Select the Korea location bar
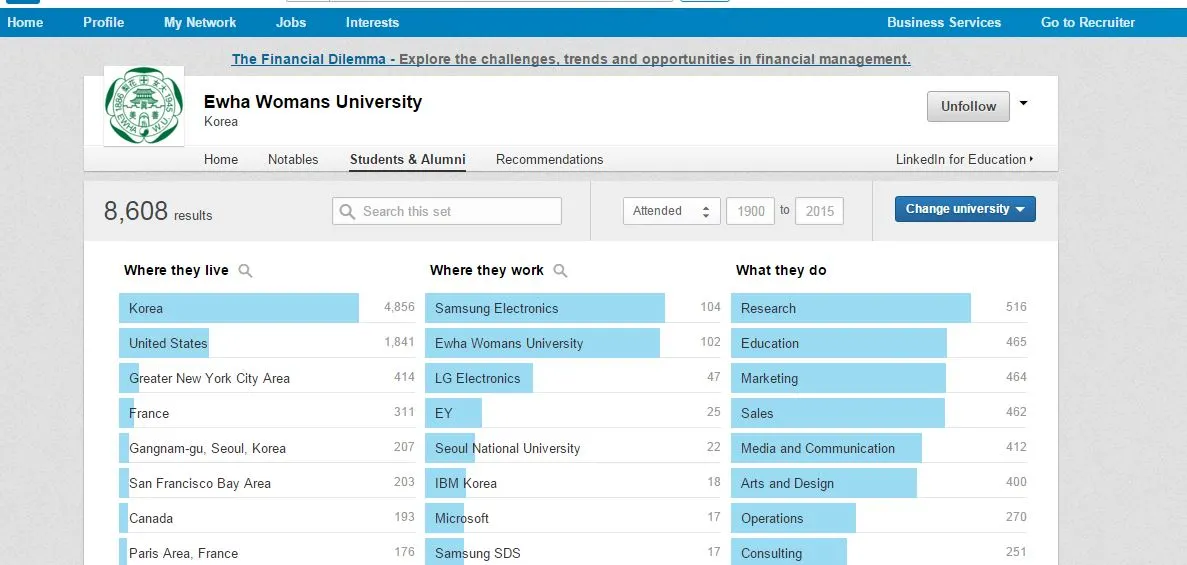This screenshot has height=565, width=1187. [x=239, y=308]
